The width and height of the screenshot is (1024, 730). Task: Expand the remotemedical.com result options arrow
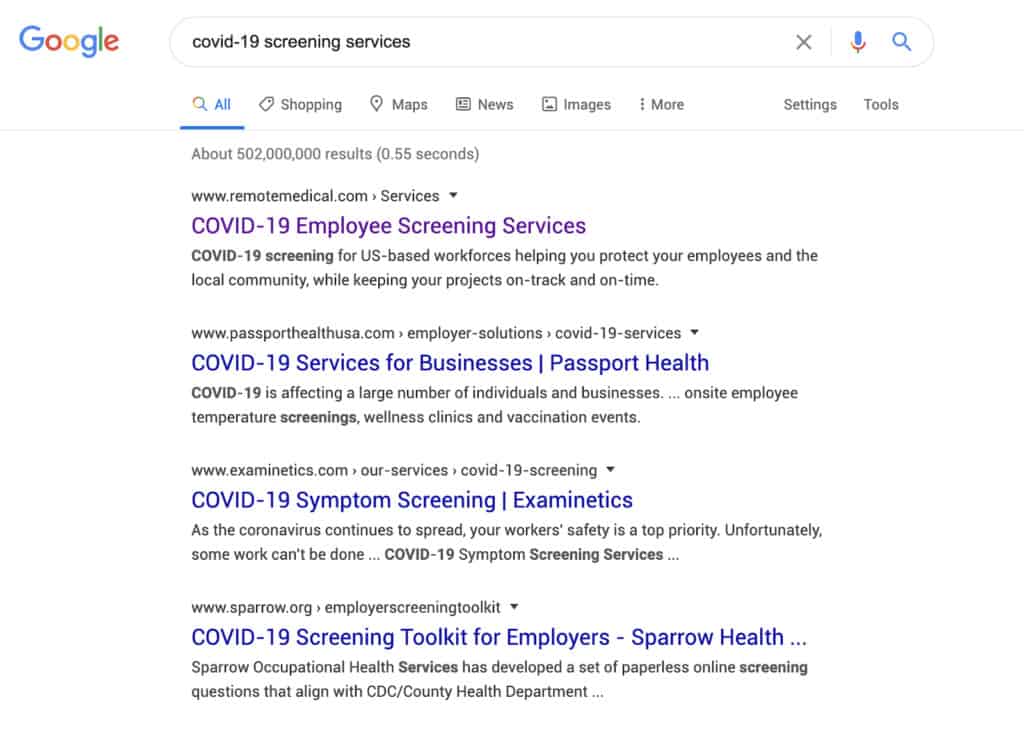click(x=454, y=196)
